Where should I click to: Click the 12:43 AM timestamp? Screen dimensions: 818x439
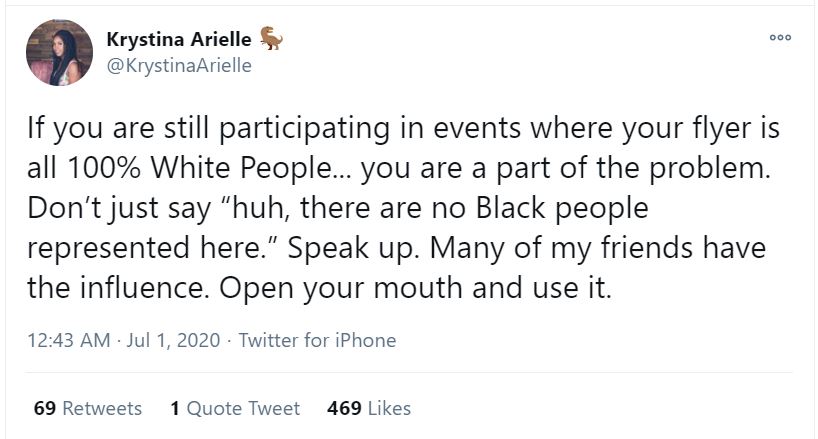point(69,340)
